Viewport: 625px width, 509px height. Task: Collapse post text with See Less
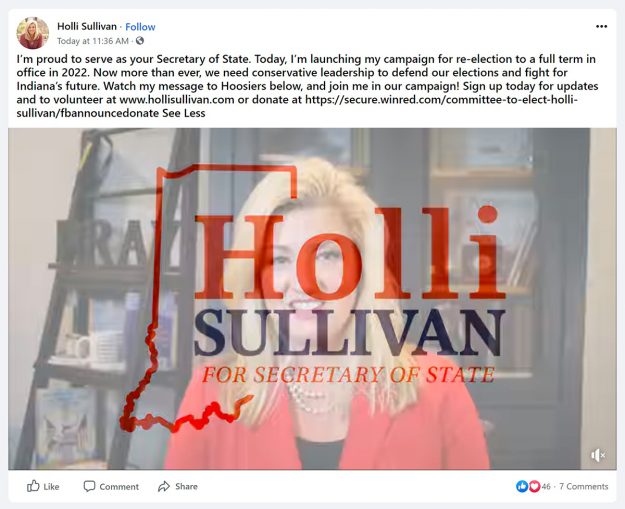(184, 113)
